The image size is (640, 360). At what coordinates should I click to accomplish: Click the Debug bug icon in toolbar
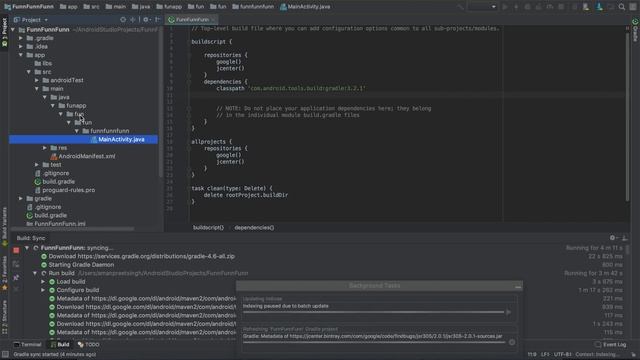[516, 7]
